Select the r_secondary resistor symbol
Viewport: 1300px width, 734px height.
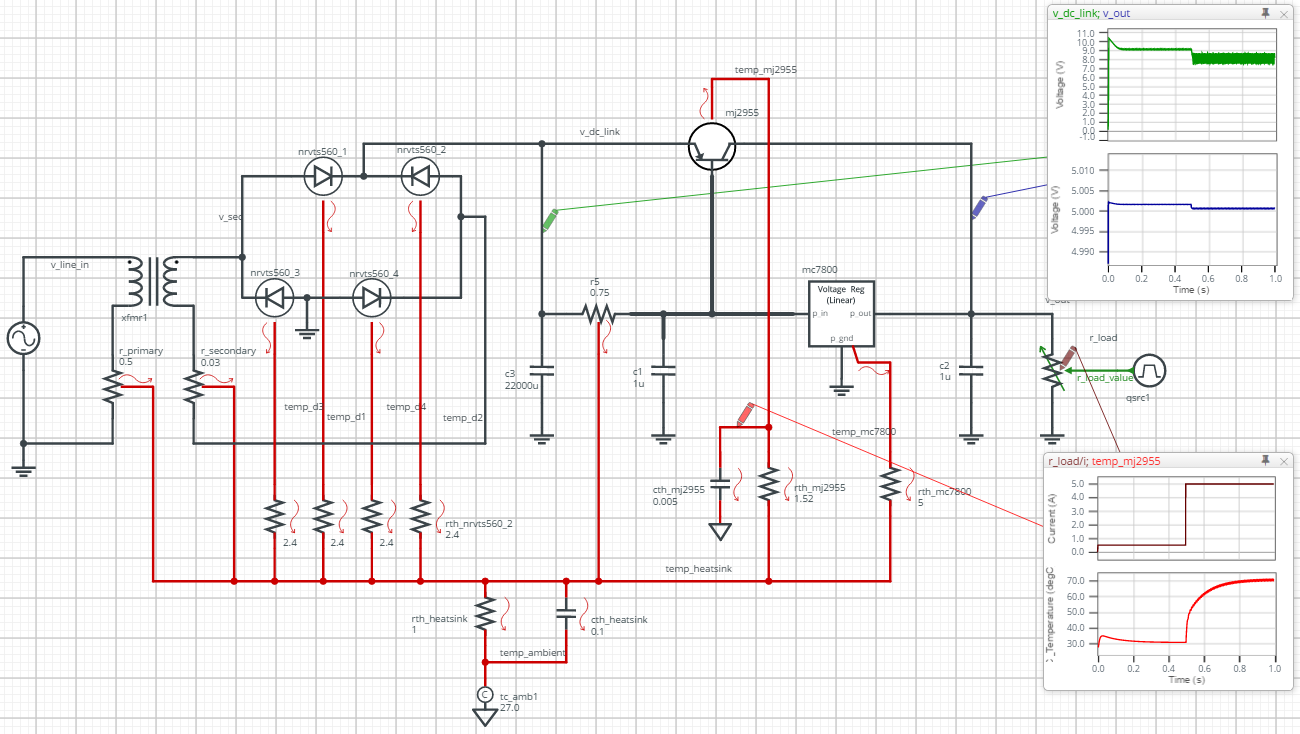(194, 387)
